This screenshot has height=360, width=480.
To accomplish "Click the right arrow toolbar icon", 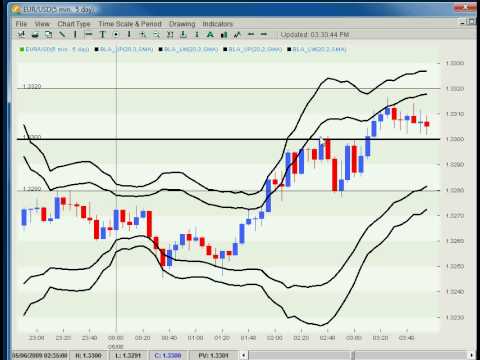I will (264, 34).
